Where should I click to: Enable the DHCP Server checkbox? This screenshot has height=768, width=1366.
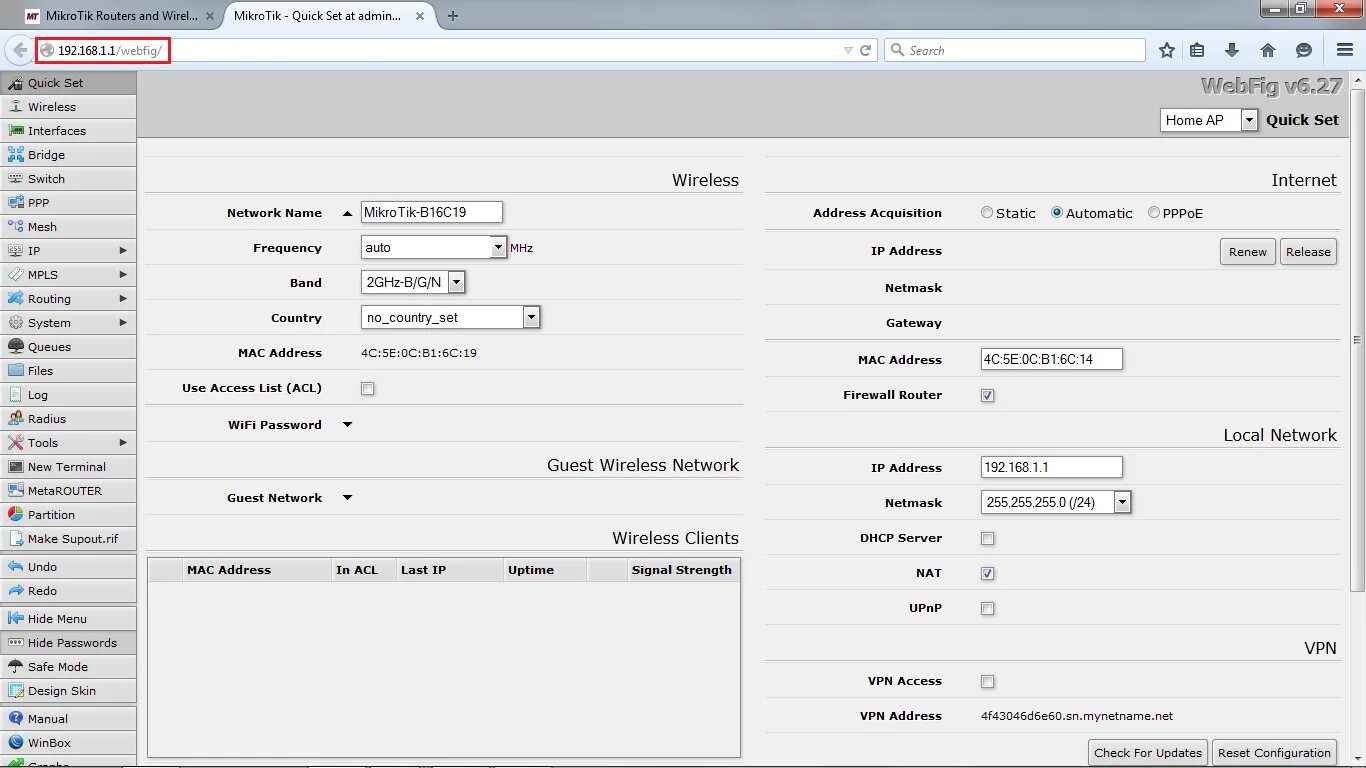pyautogui.click(x=987, y=538)
